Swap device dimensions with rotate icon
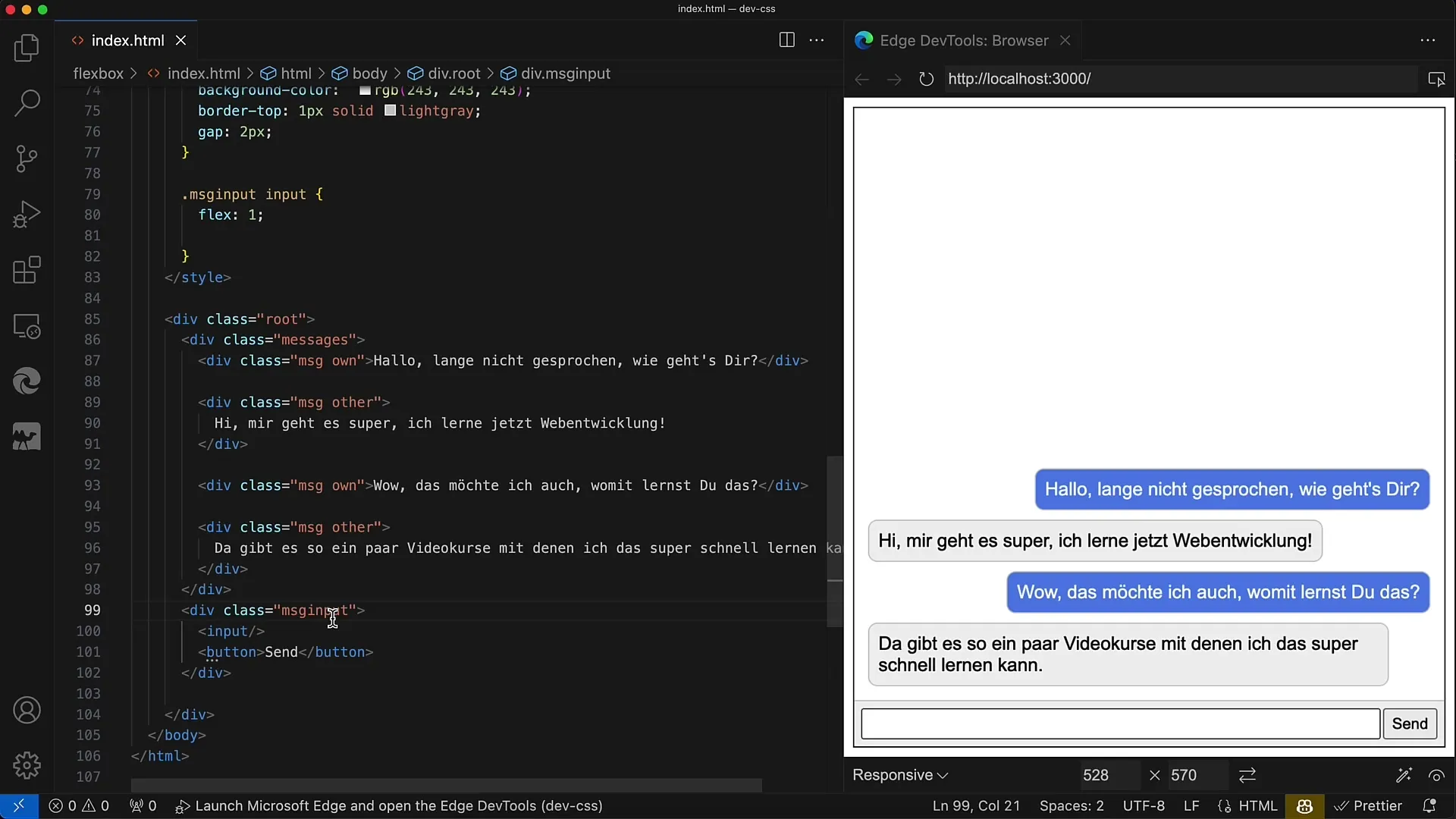 [1247, 775]
